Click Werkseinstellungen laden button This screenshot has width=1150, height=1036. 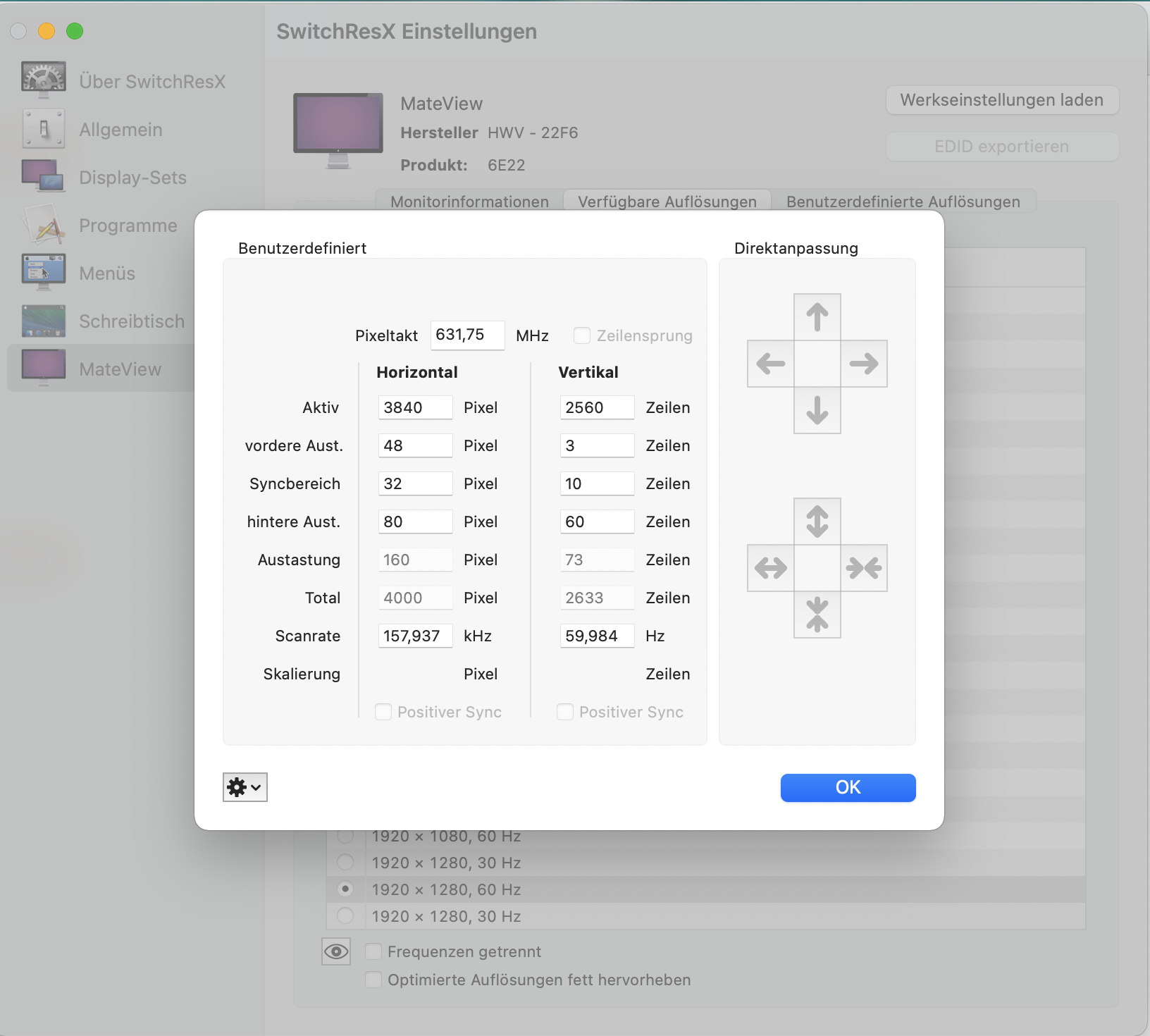point(1002,100)
